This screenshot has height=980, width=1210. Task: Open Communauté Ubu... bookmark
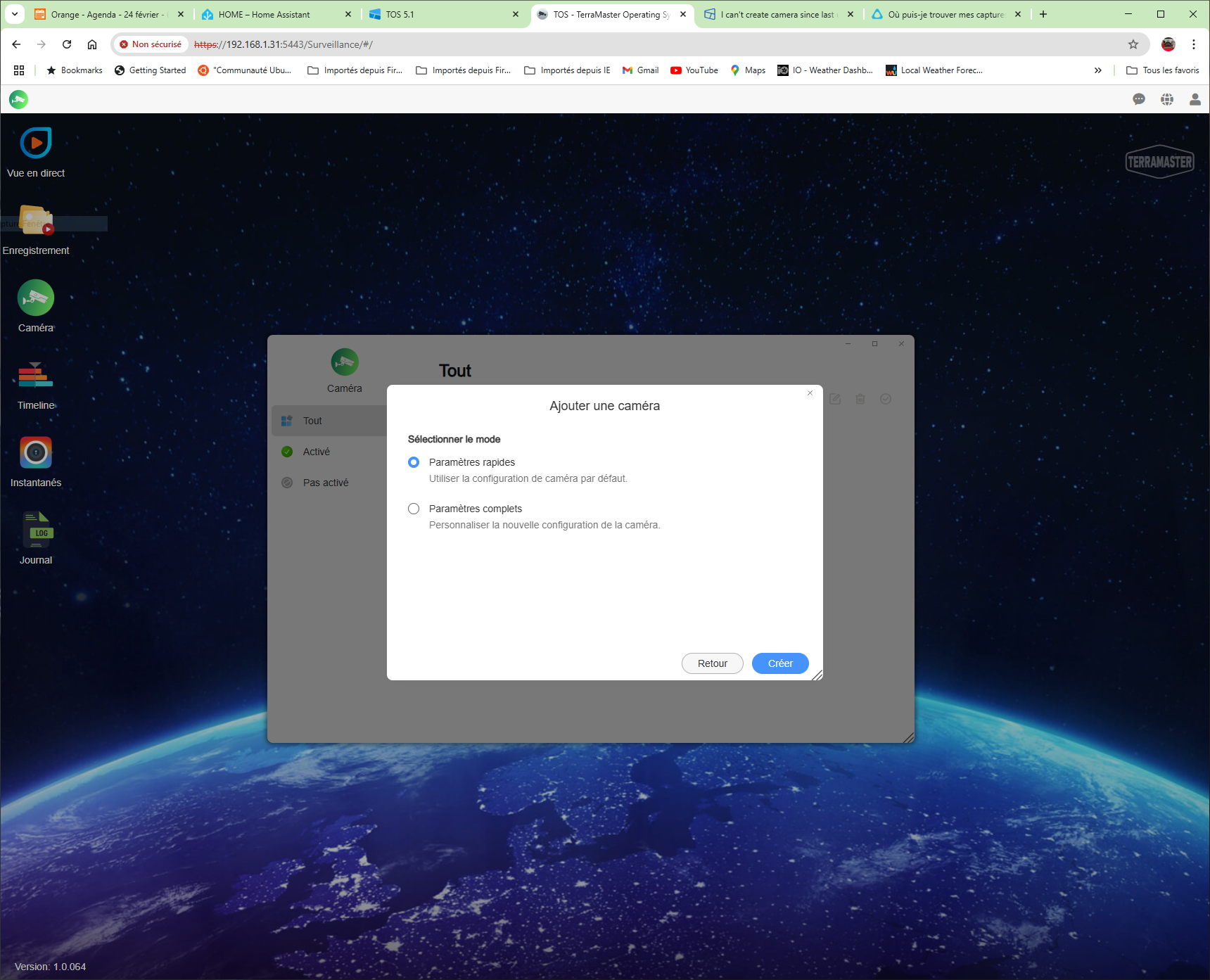pyautogui.click(x=245, y=70)
